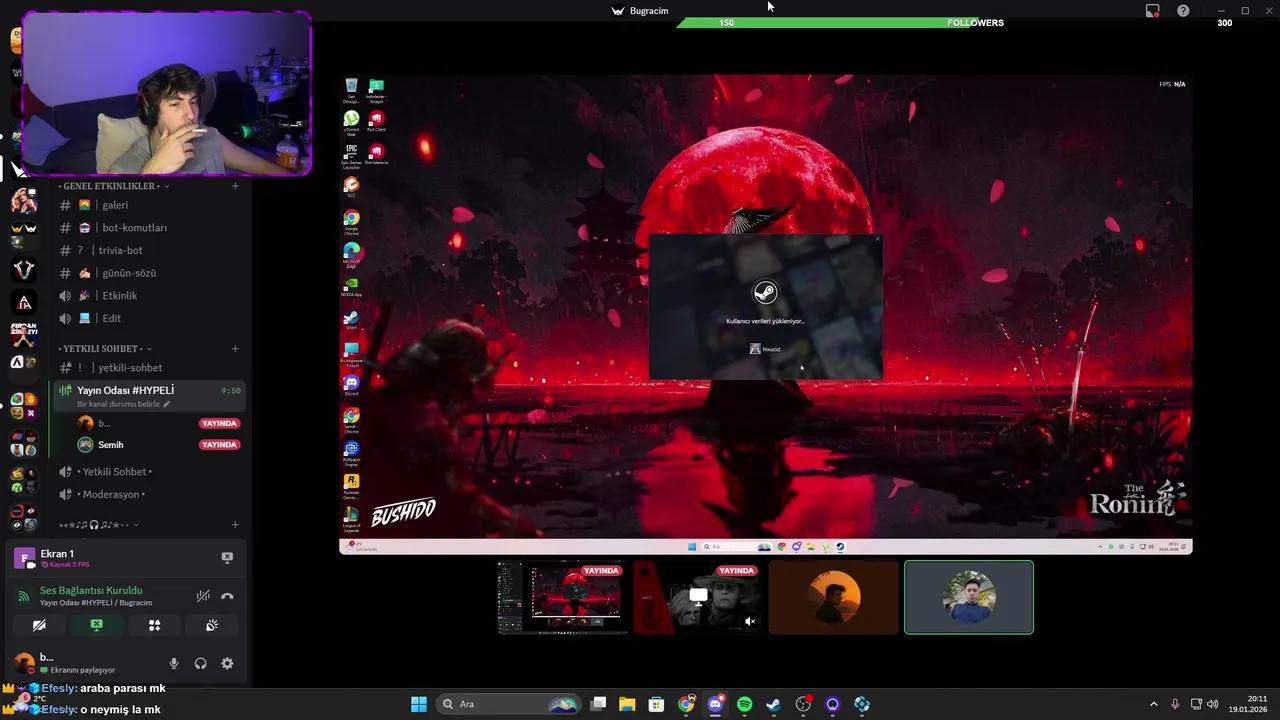Open Windows Start menu
Image resolution: width=1280 pixels, height=720 pixels.
tap(419, 704)
